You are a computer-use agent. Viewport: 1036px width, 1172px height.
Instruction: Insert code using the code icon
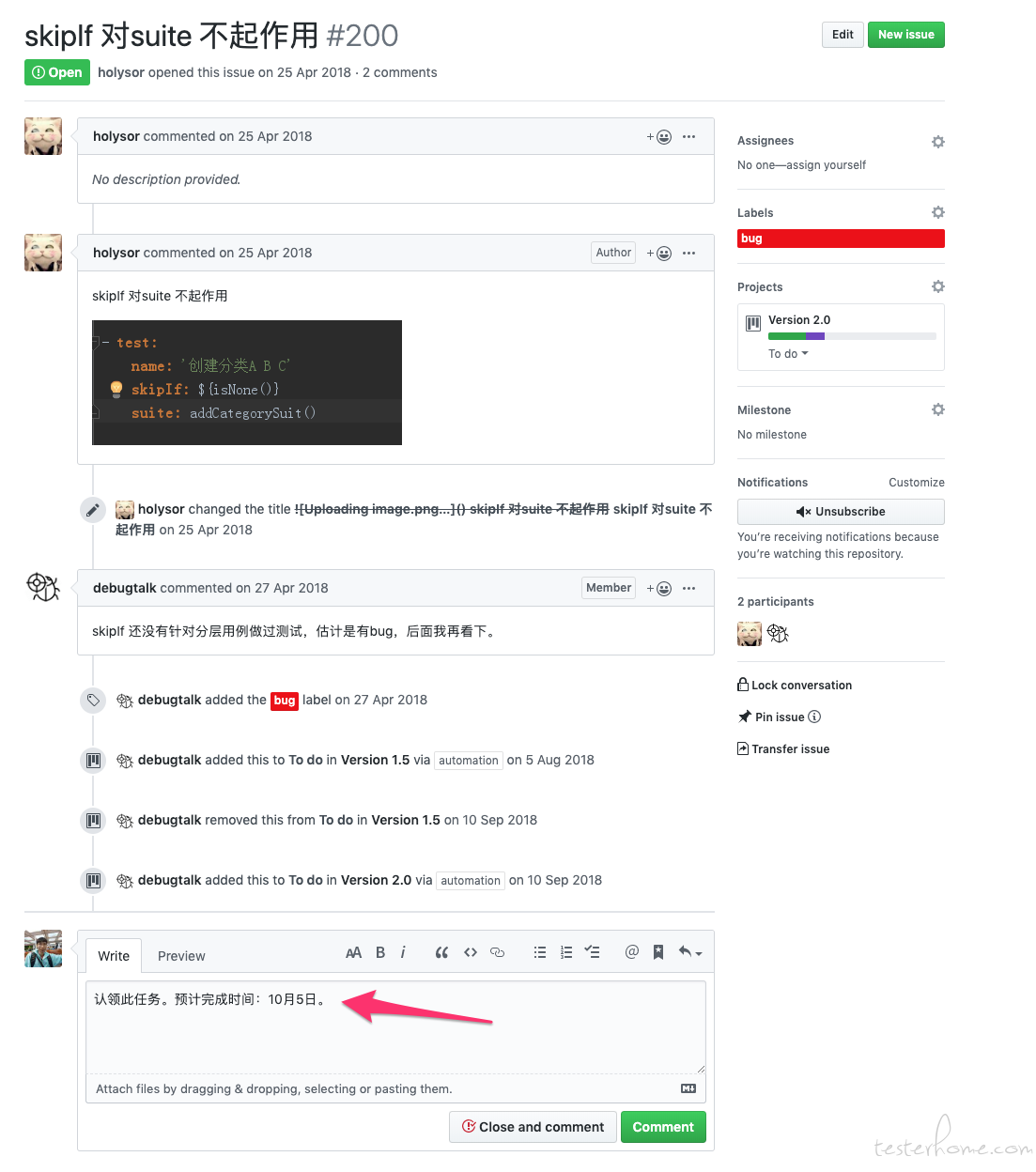[x=471, y=952]
